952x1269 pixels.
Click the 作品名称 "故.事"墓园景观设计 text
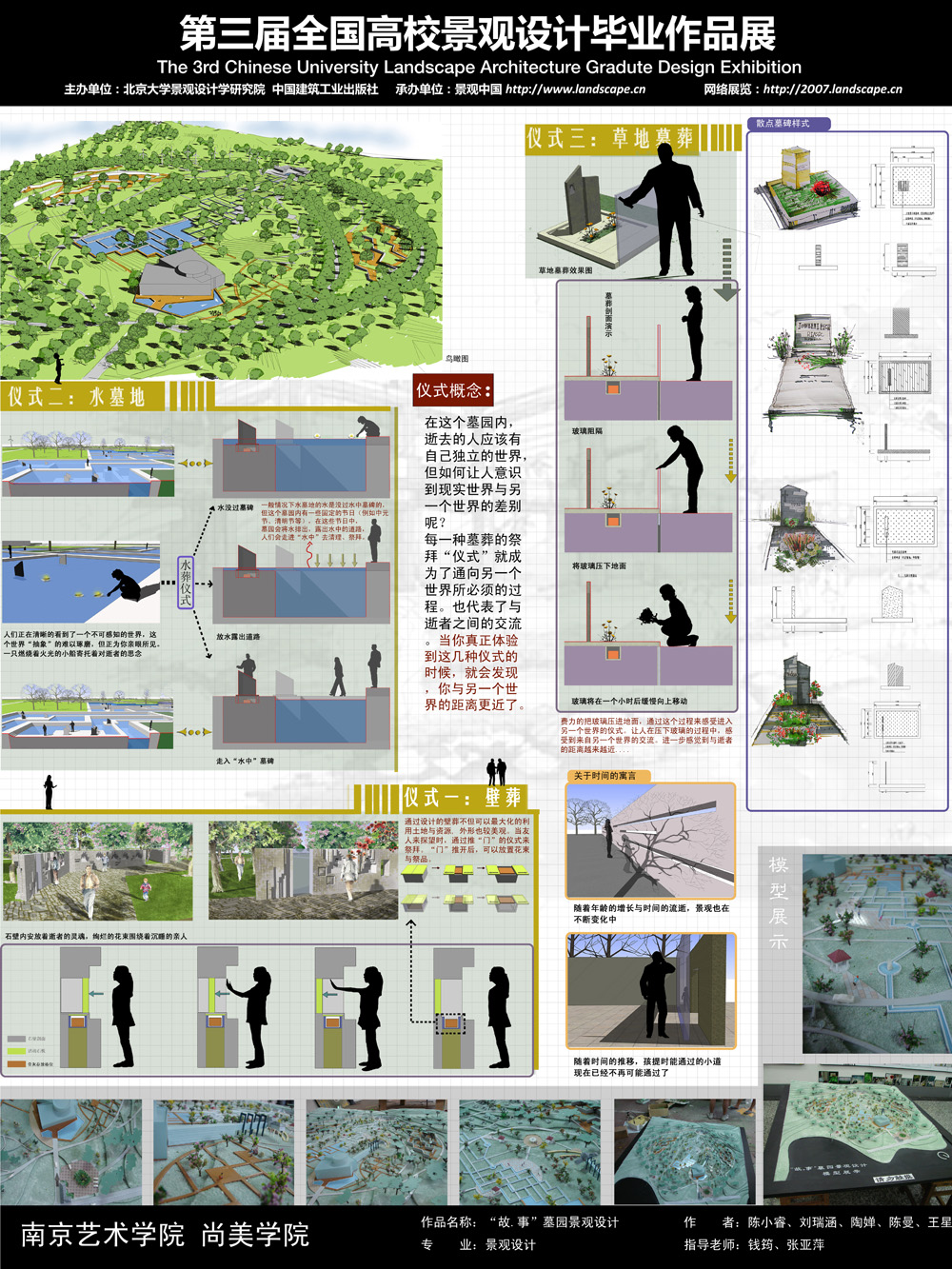point(520,1222)
